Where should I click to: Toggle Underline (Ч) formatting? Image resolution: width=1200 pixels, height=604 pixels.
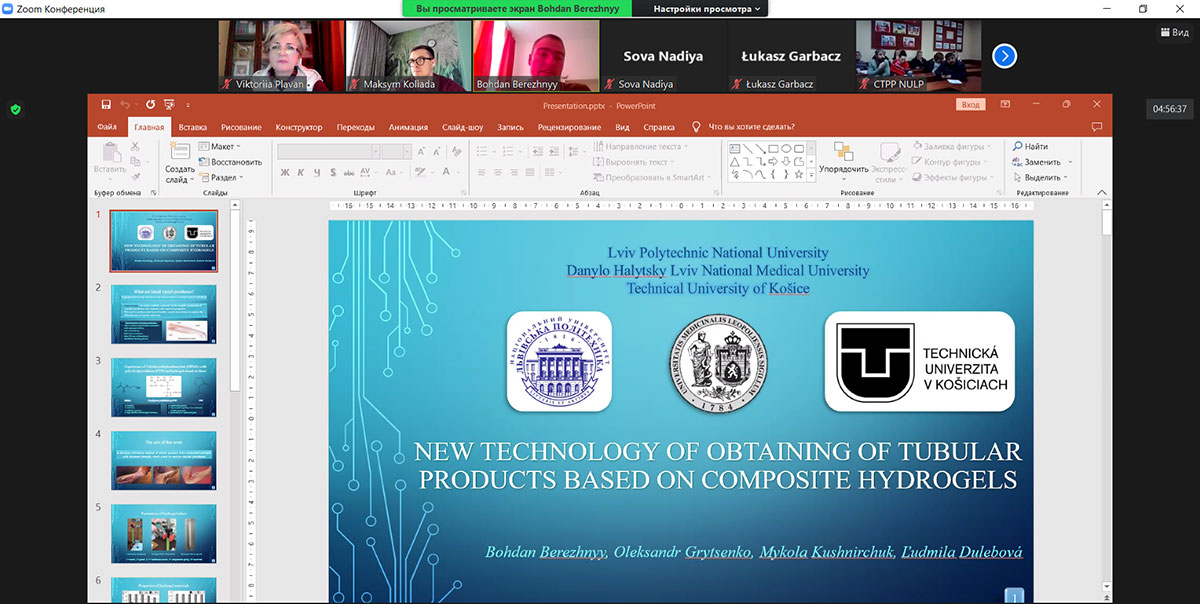coord(316,172)
